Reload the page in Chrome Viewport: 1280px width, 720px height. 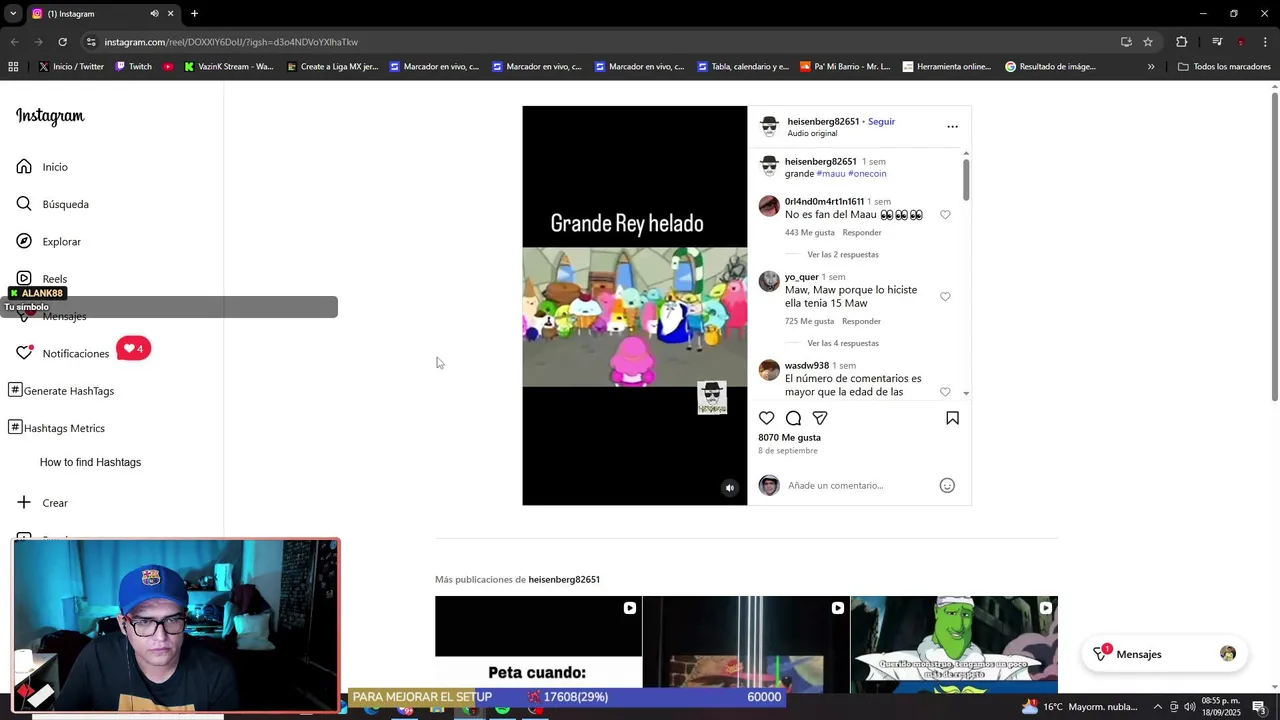(x=62, y=42)
